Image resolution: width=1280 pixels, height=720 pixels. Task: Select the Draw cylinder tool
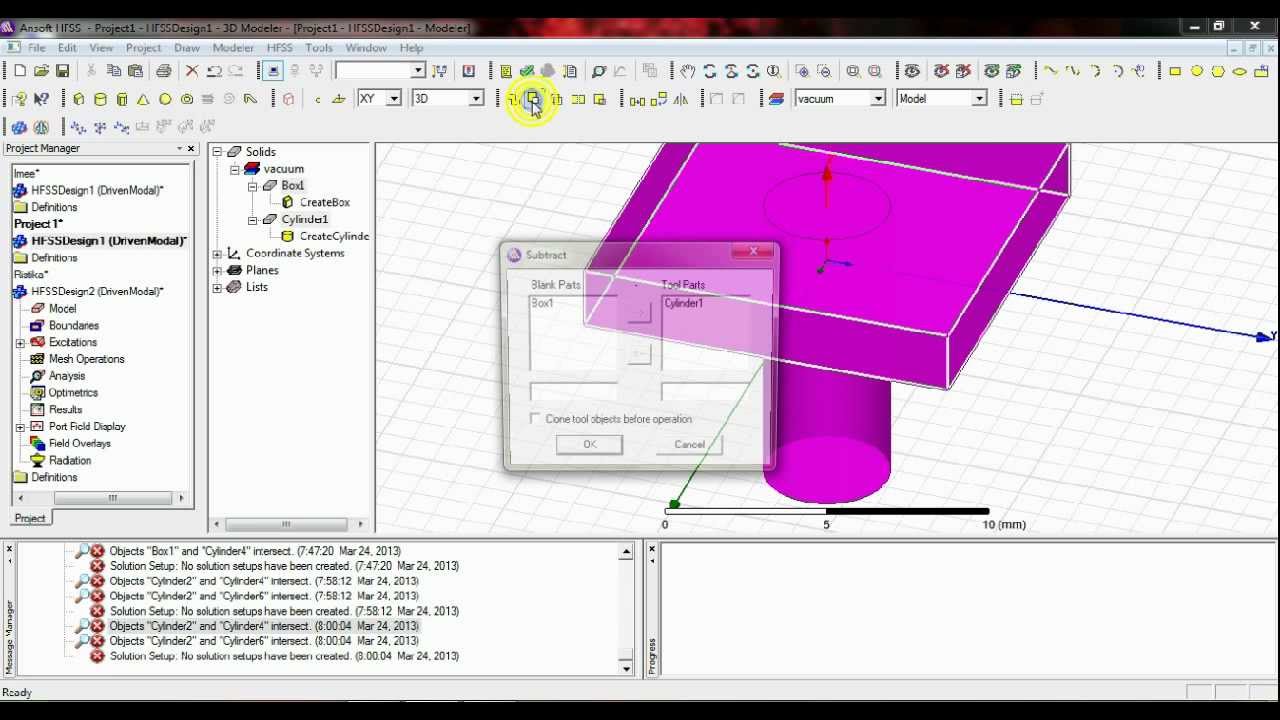pos(100,99)
